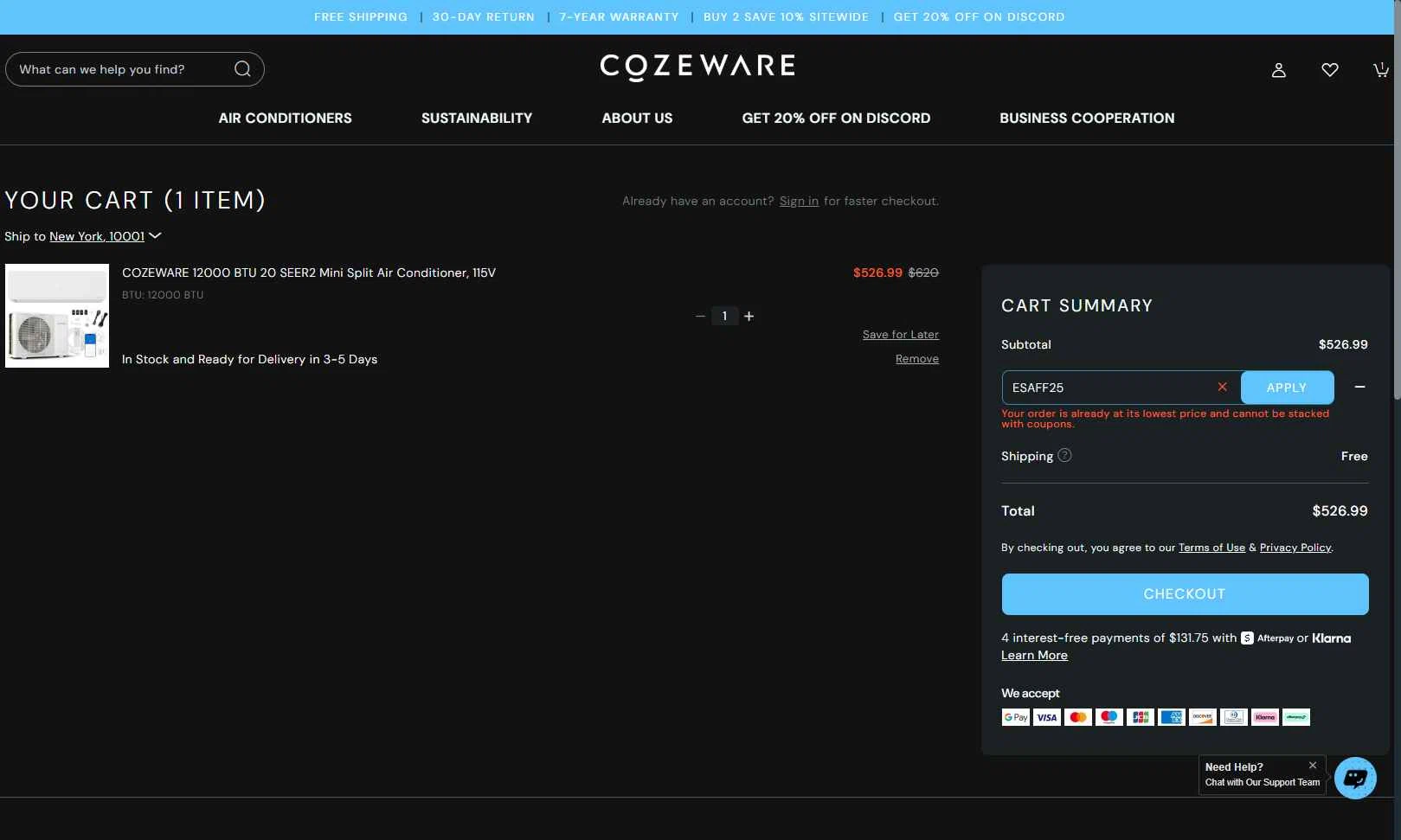
Task: Click the pink Klarna payment icon
Action: tap(1265, 717)
